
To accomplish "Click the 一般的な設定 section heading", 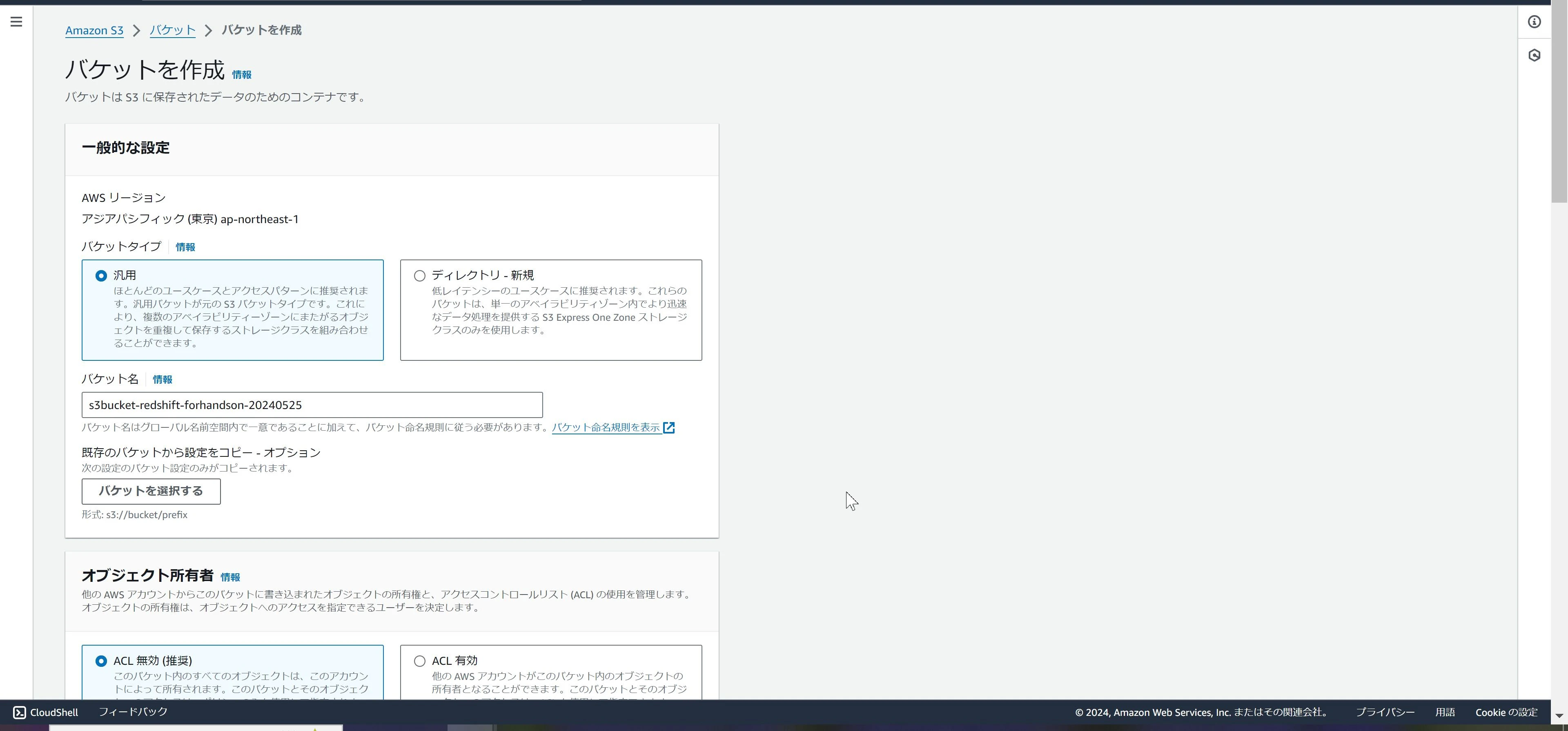I will coord(125,148).
